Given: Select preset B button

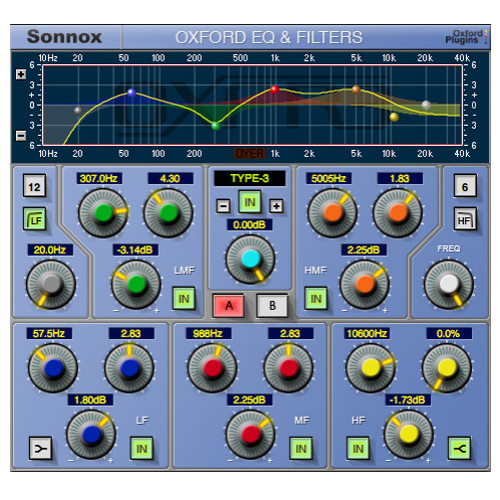Looking at the screenshot, I should 272,305.
